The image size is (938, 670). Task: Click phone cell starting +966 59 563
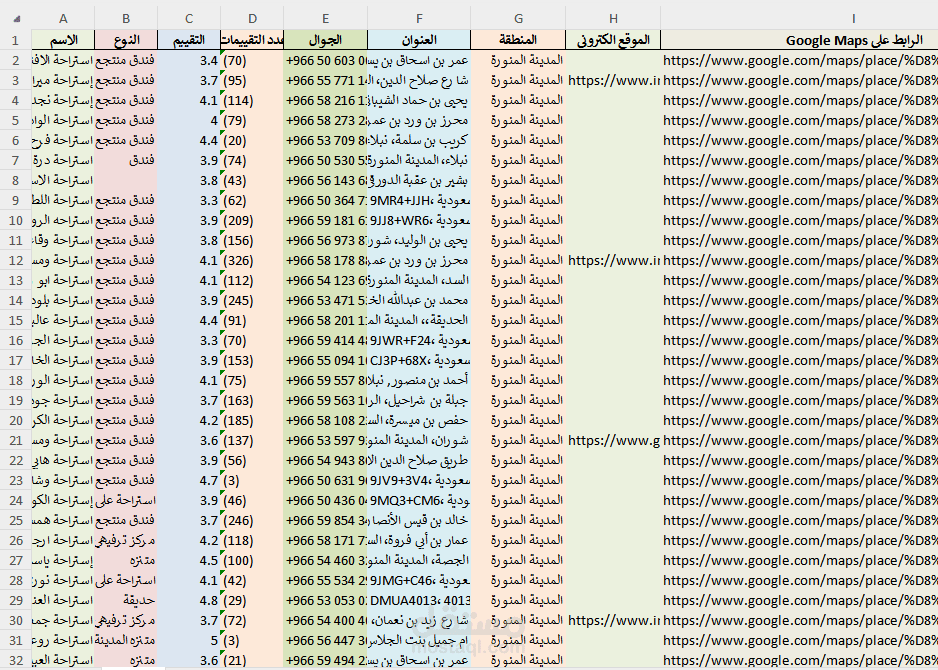point(325,401)
